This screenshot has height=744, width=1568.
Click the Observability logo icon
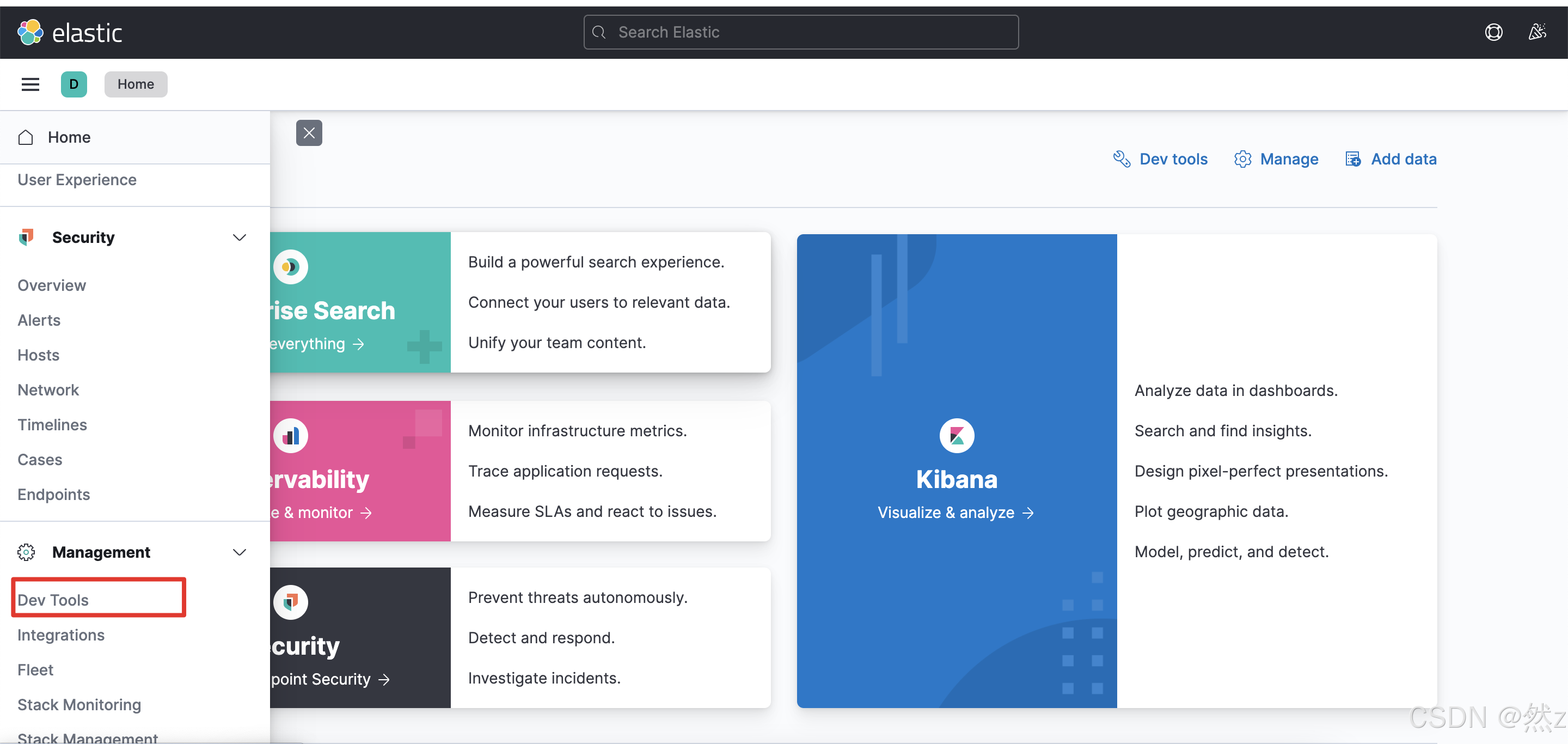pyautogui.click(x=290, y=435)
